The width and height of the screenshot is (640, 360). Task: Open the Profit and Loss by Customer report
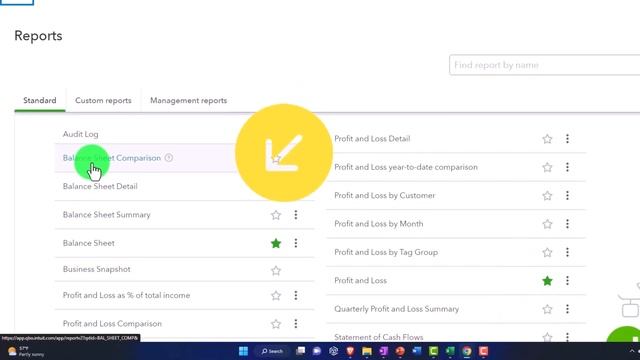point(385,196)
